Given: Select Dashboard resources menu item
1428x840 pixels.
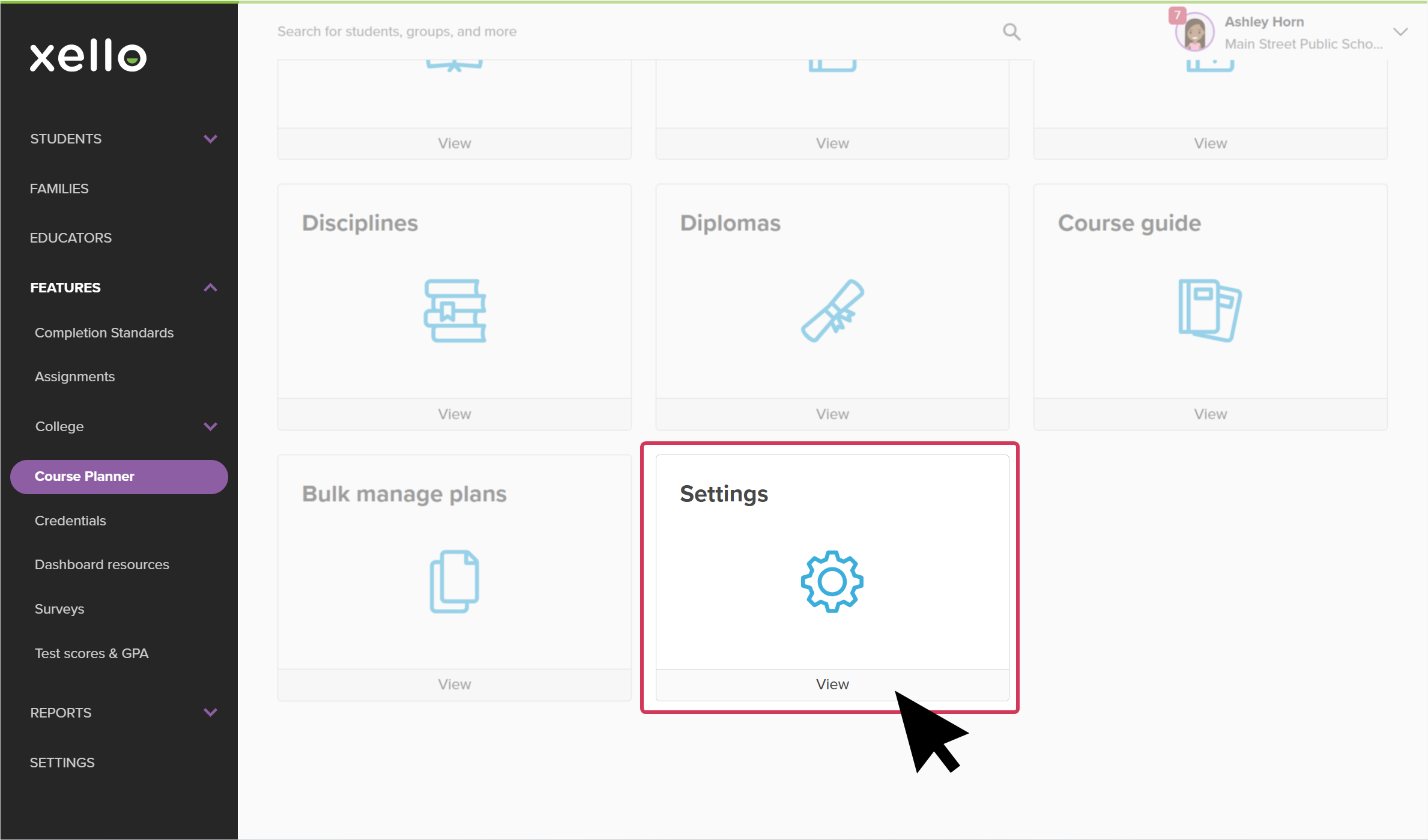Looking at the screenshot, I should tap(101, 564).
